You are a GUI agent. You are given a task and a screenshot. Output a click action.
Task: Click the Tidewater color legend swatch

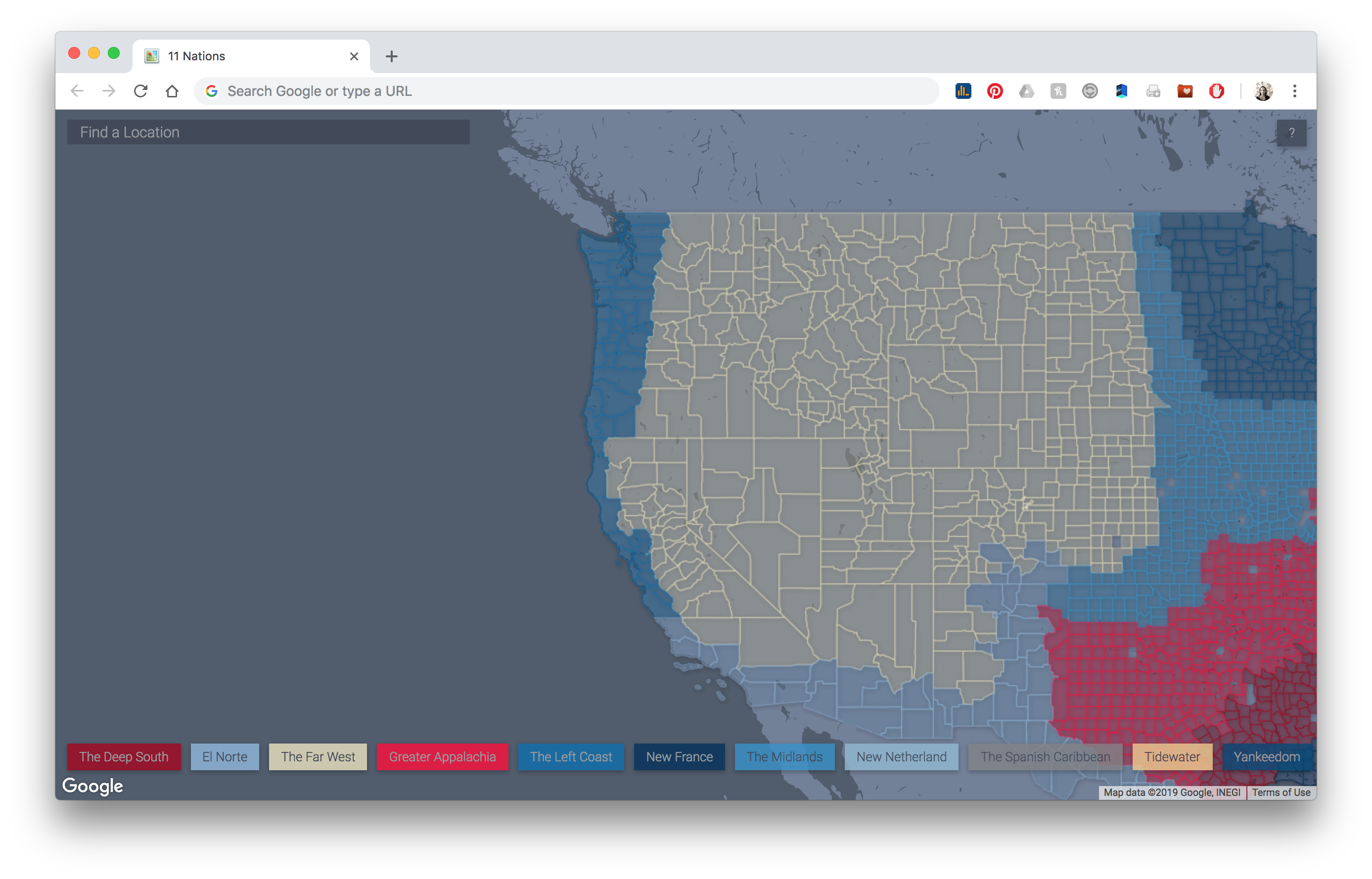pyautogui.click(x=1172, y=757)
